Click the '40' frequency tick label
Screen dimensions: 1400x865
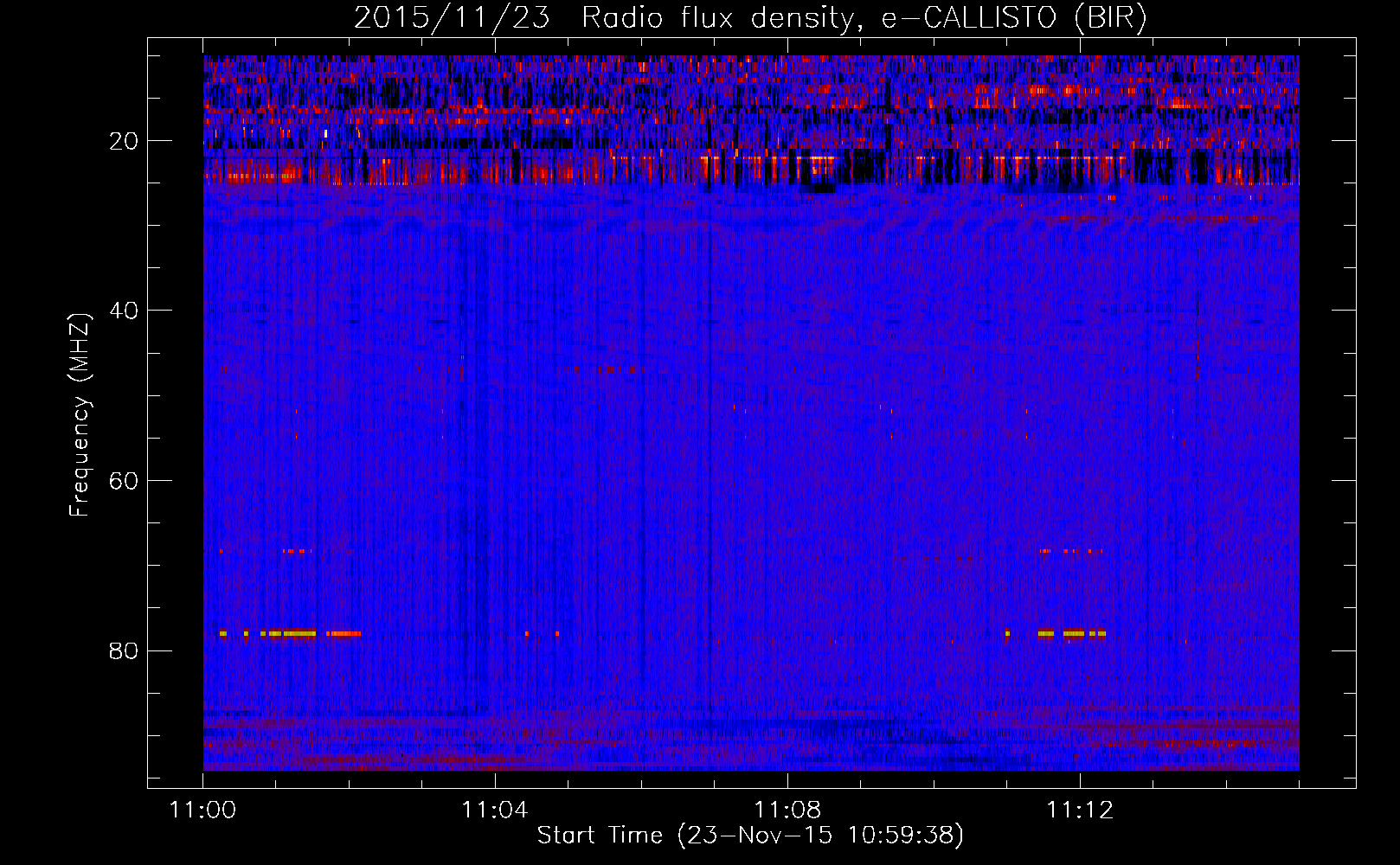click(124, 311)
